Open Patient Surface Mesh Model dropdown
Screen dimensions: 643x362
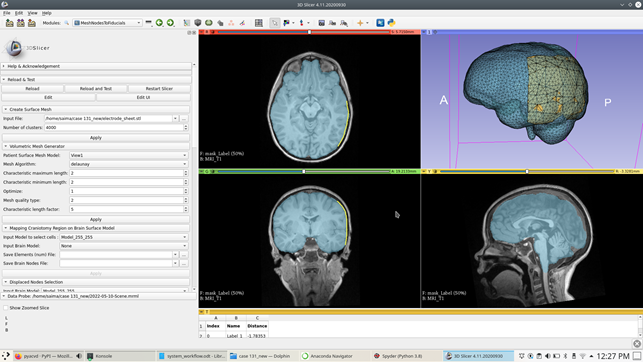[x=128, y=155]
